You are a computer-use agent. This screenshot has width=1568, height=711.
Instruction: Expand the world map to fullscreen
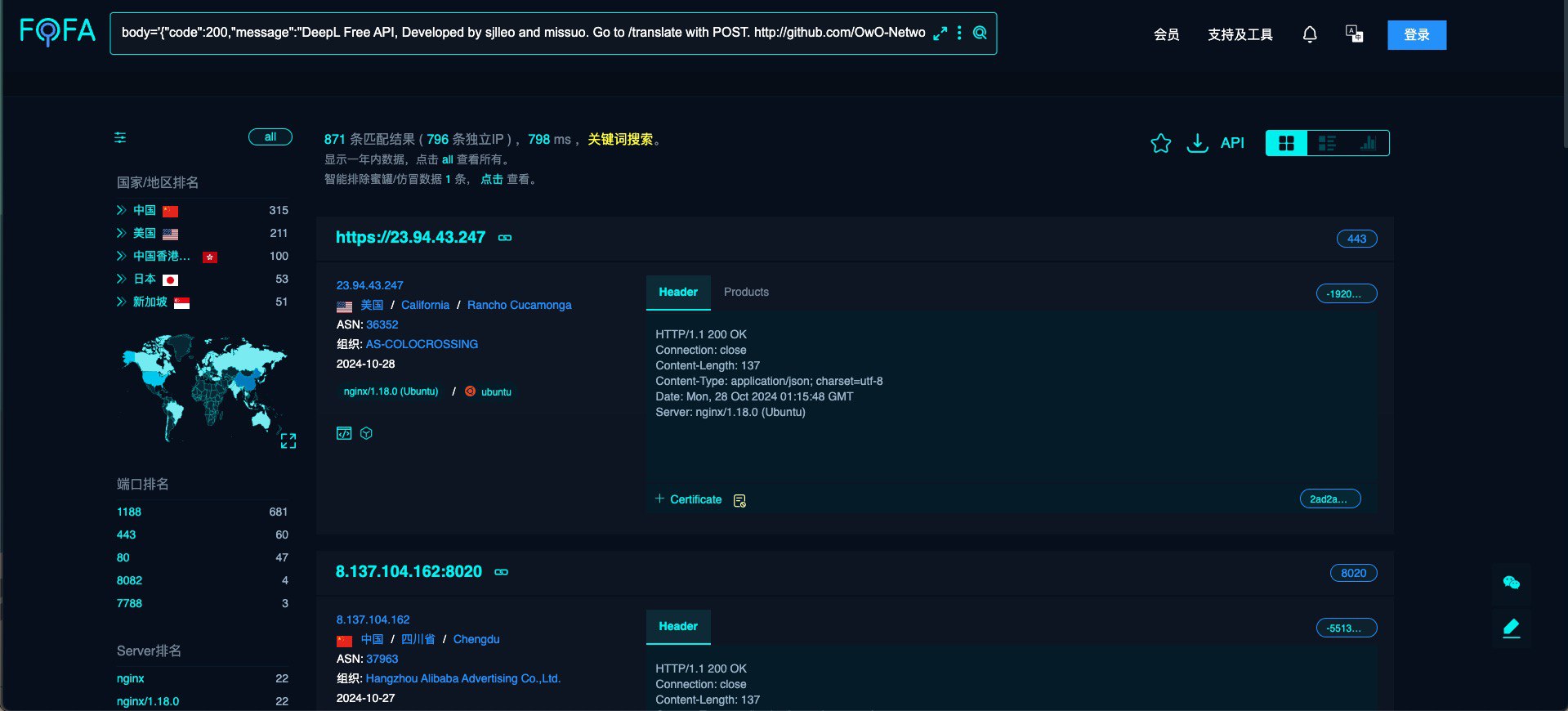tap(288, 441)
